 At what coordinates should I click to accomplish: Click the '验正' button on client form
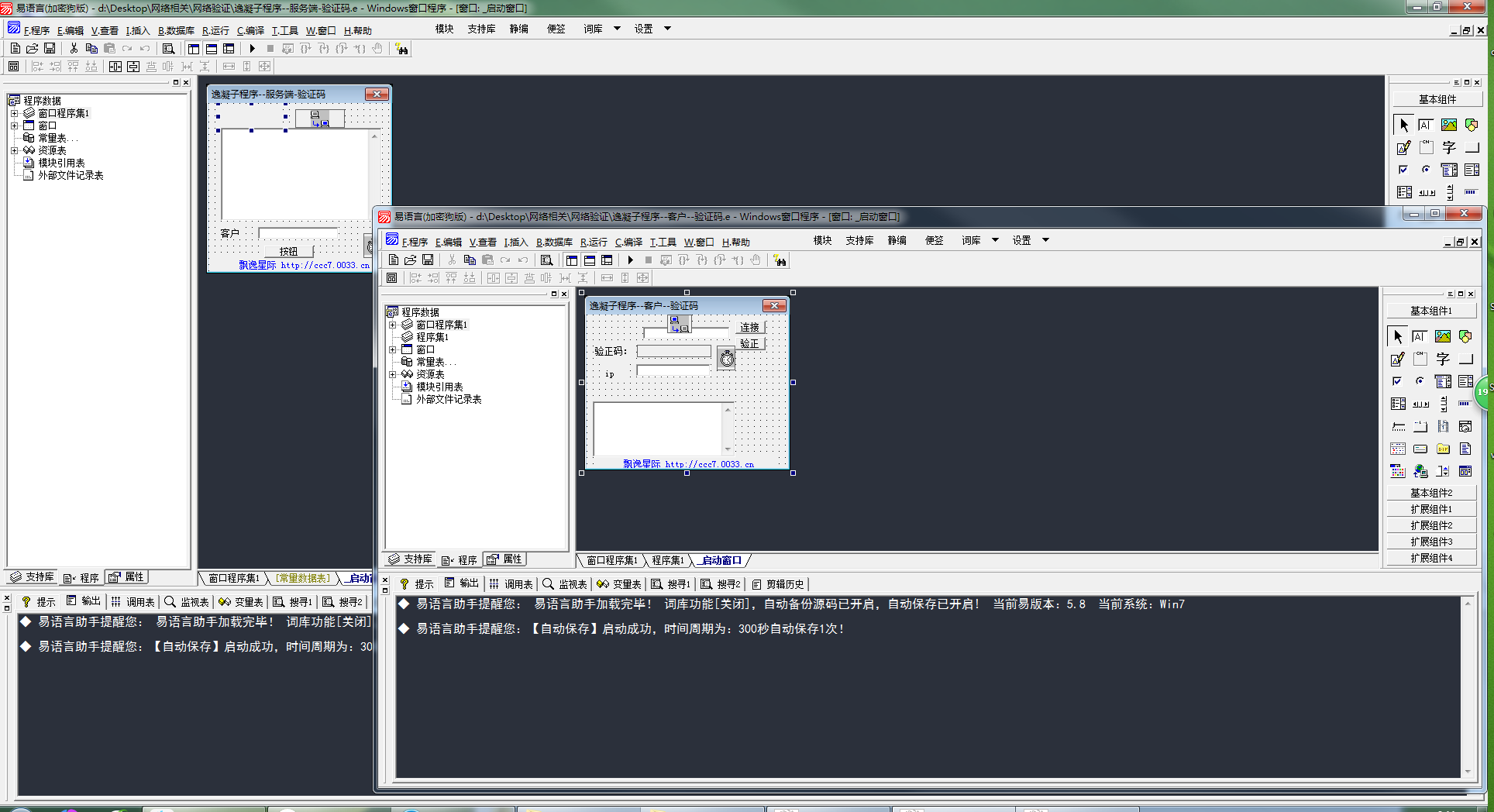click(x=749, y=343)
